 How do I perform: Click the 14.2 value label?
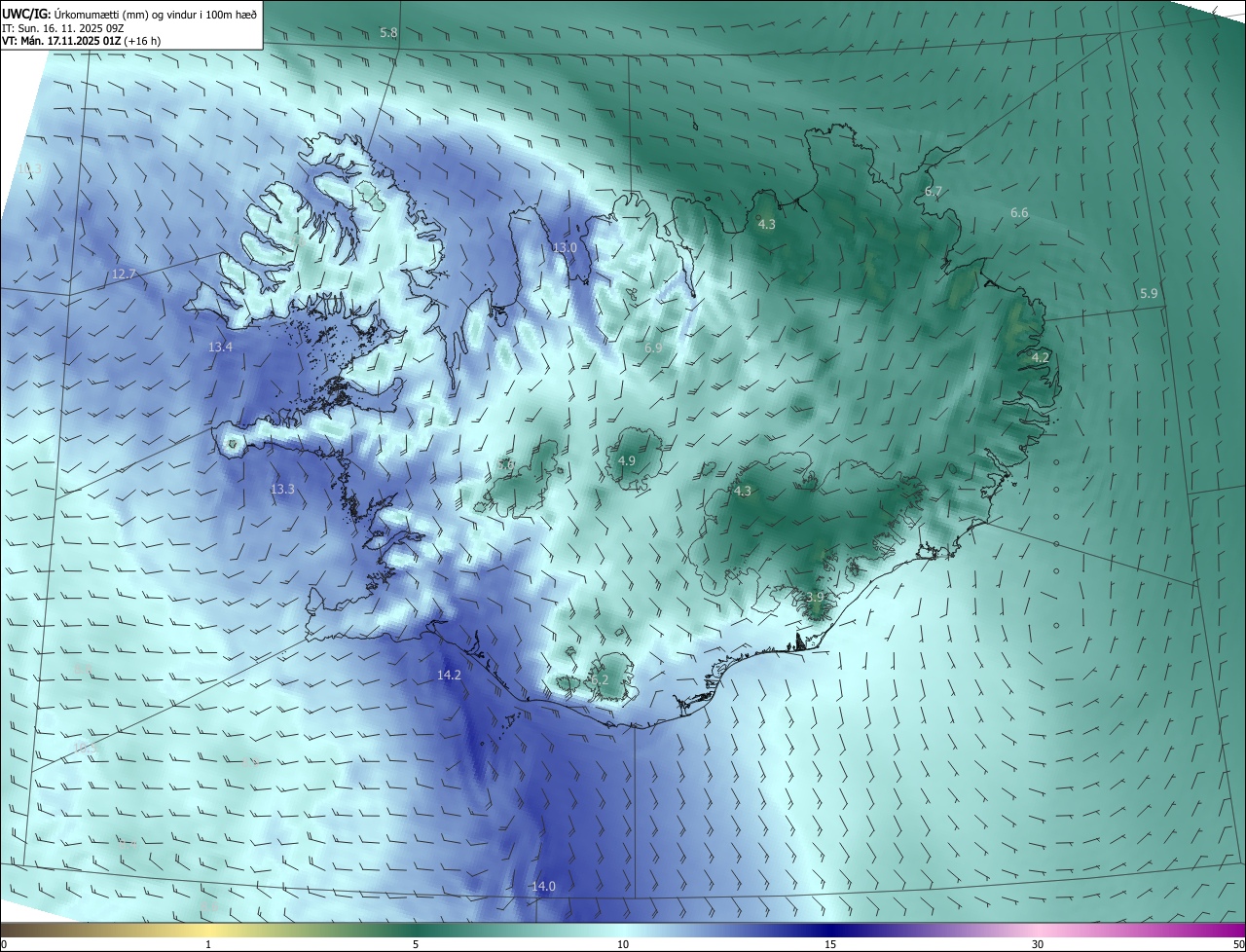(449, 675)
